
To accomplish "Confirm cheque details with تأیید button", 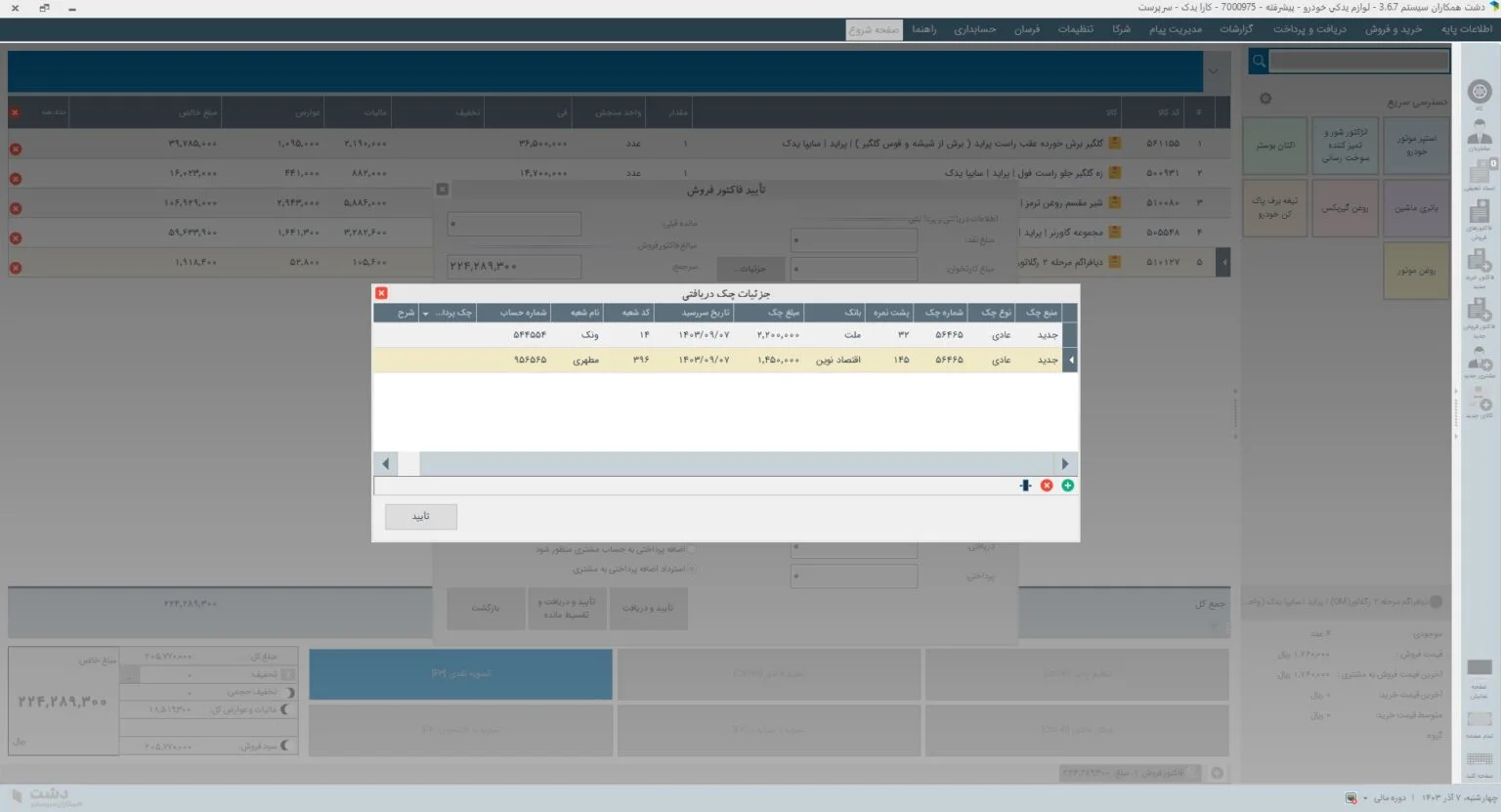I will 421,517.
